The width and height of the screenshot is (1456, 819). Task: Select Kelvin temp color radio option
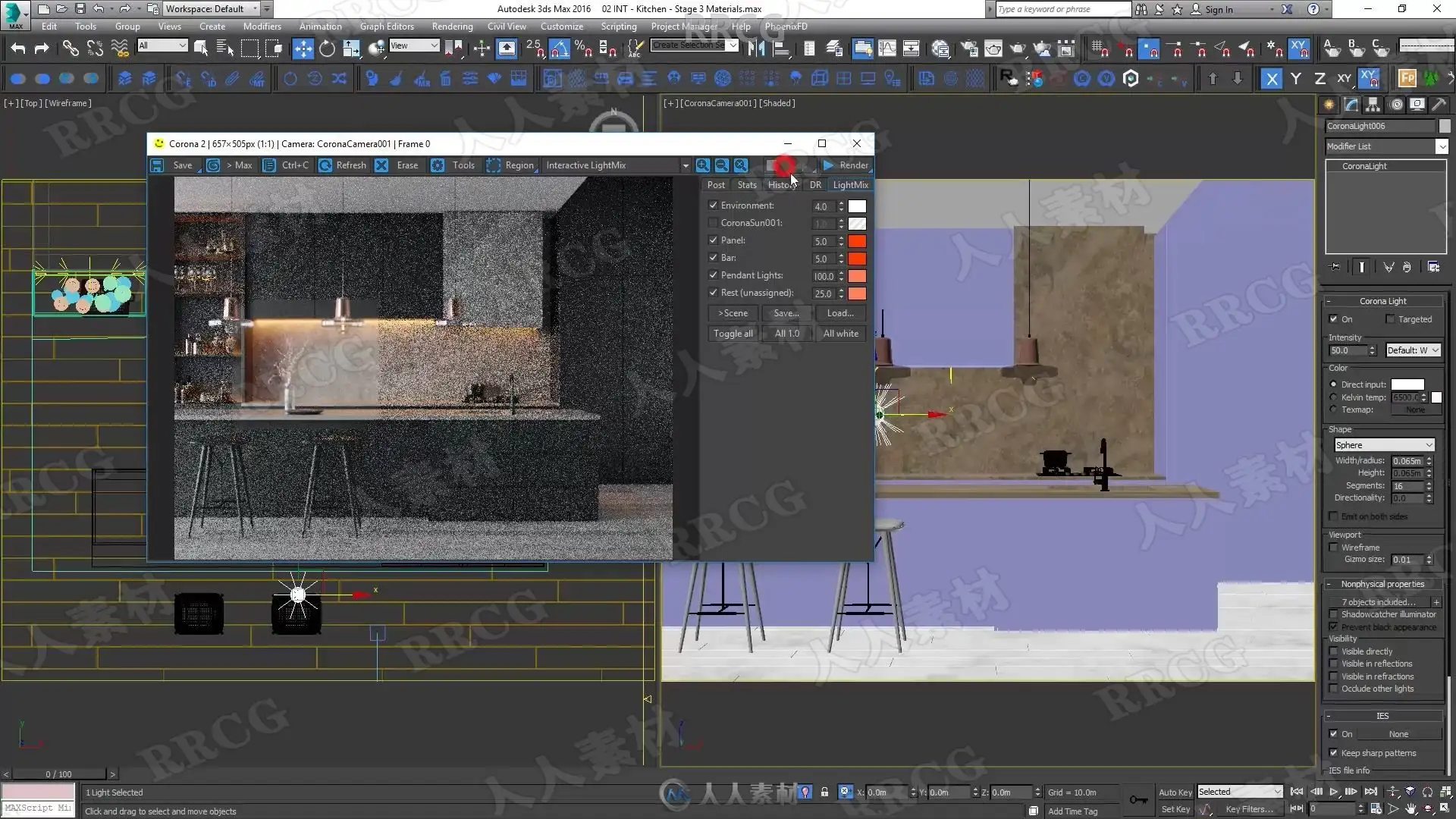click(x=1334, y=397)
